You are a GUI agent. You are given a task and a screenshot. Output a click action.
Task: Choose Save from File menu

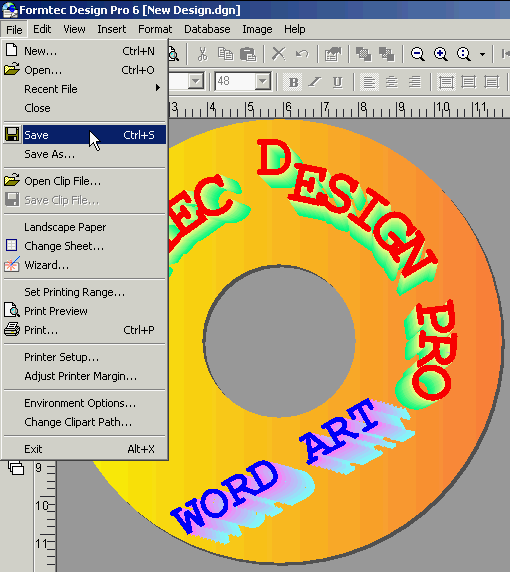(x=85, y=135)
